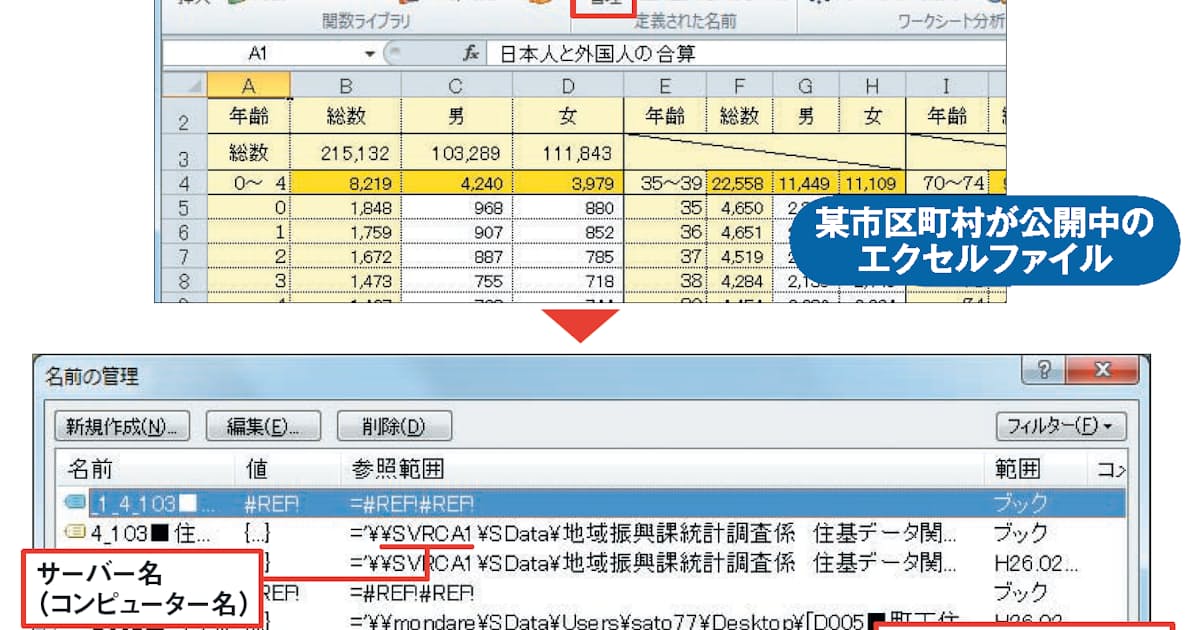Click the icon beside the _1_4_103 name entry
This screenshot has height=630, width=1200.
[75, 503]
